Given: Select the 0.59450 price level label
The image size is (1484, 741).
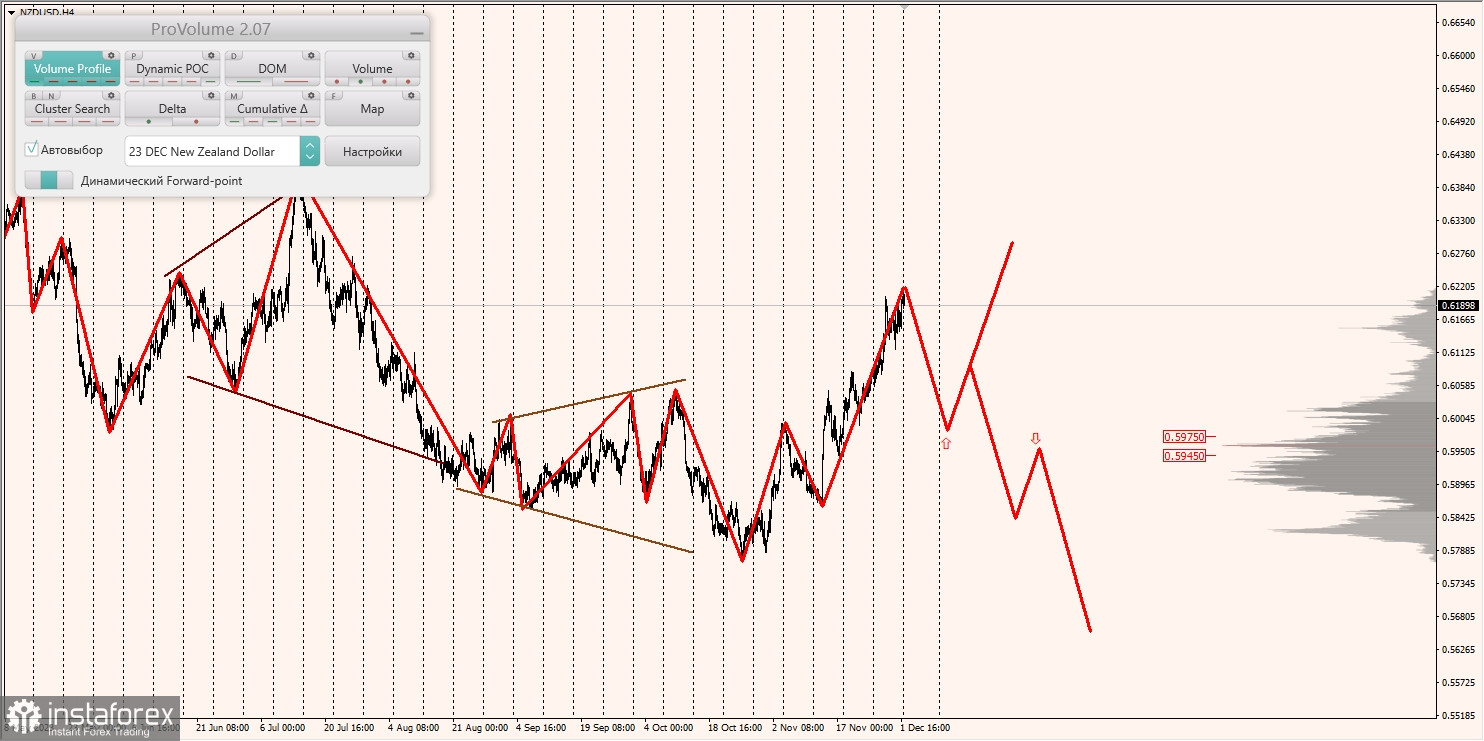Looking at the screenshot, I should 1185,456.
